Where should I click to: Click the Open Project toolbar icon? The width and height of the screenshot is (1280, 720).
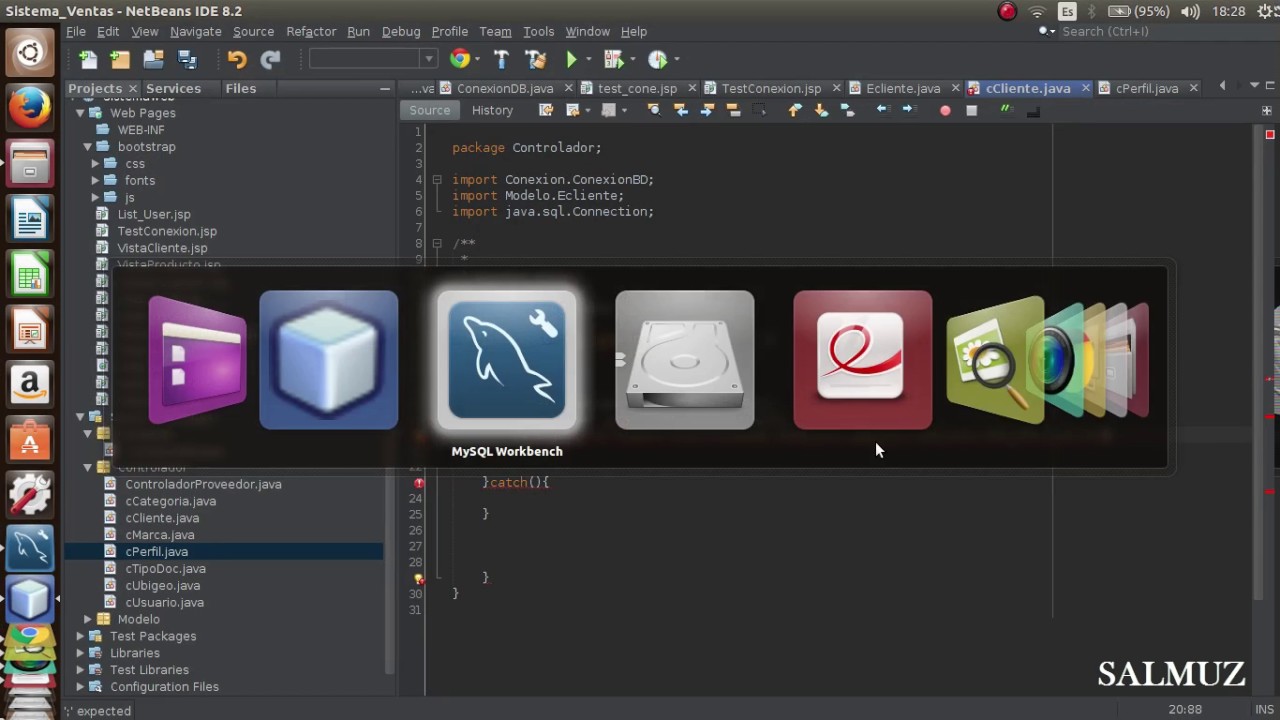[153, 59]
